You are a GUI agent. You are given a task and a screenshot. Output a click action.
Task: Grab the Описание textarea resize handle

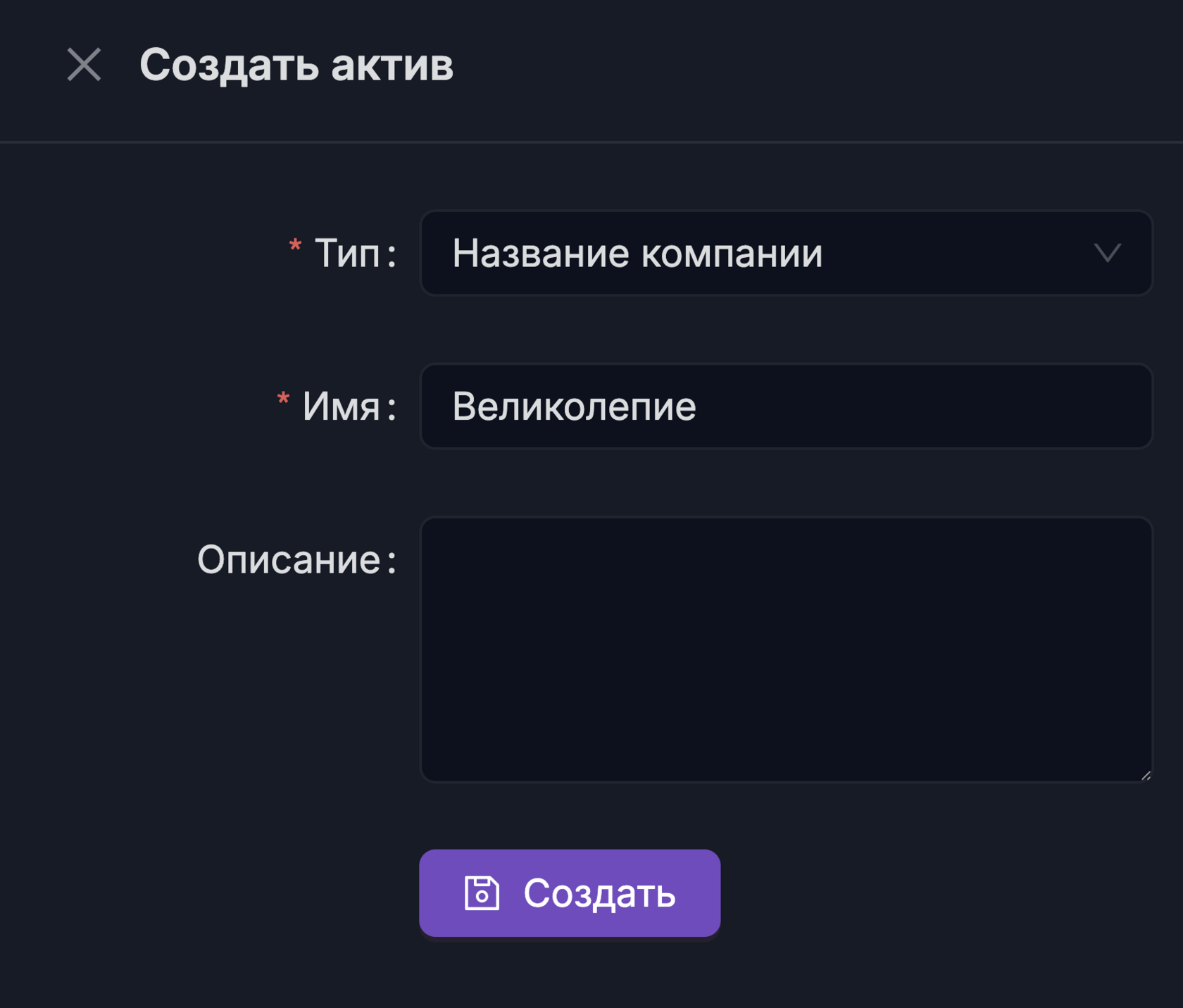tap(1146, 776)
